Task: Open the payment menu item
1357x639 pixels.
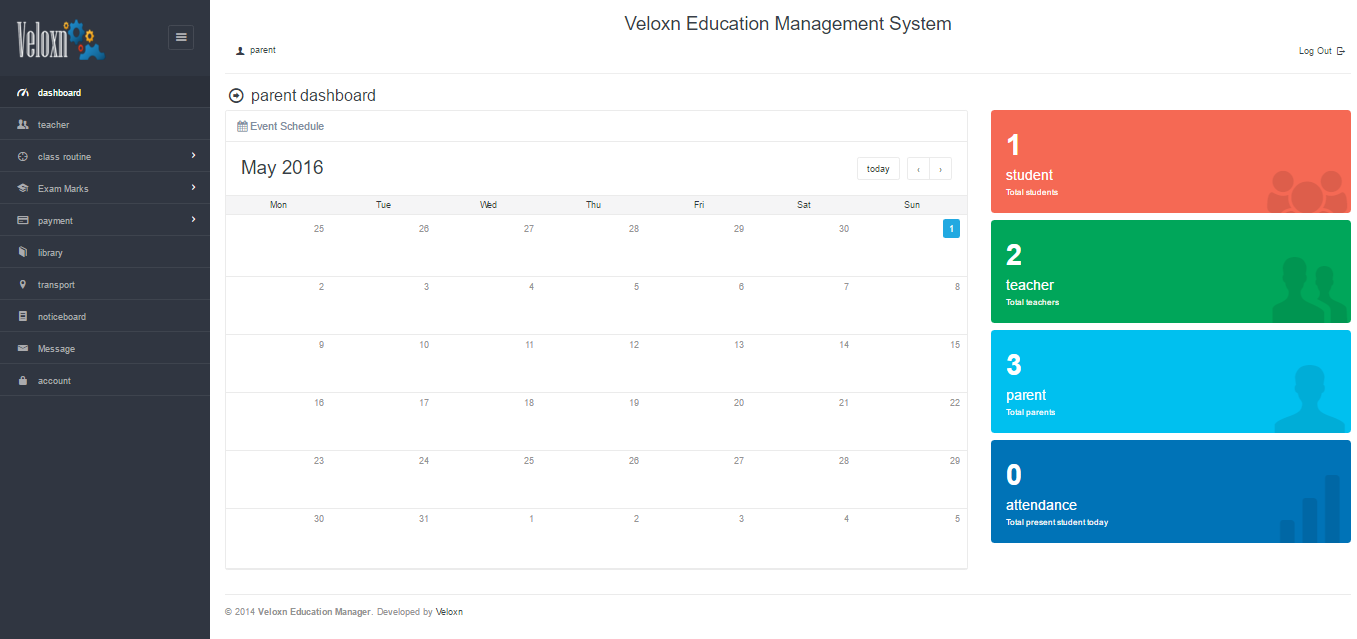Action: pyautogui.click(x=55, y=221)
